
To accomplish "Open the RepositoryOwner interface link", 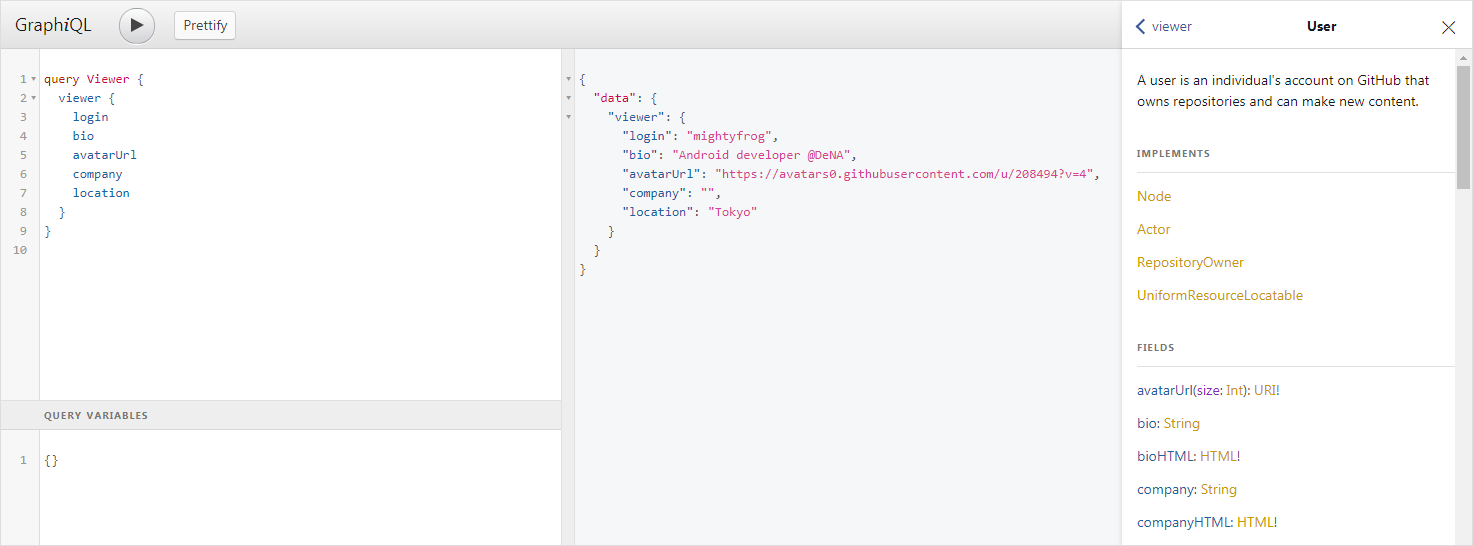I will pos(1190,263).
